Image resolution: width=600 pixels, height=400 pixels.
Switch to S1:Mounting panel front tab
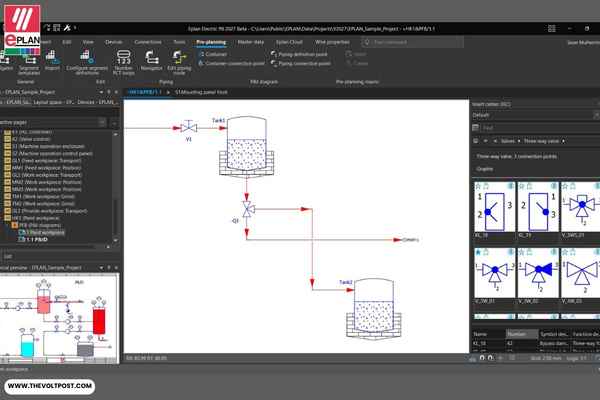point(201,92)
